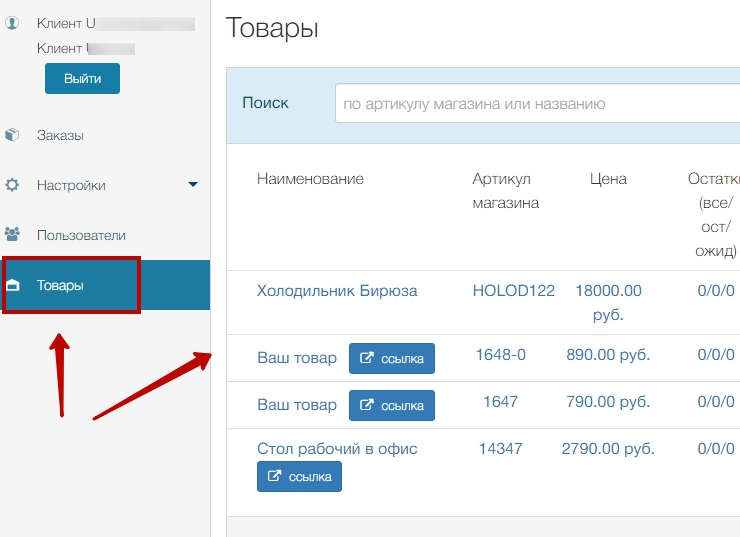The width and height of the screenshot is (740, 537).
Task: Expand the Настройки dropdown arrow
Action: pos(193,185)
